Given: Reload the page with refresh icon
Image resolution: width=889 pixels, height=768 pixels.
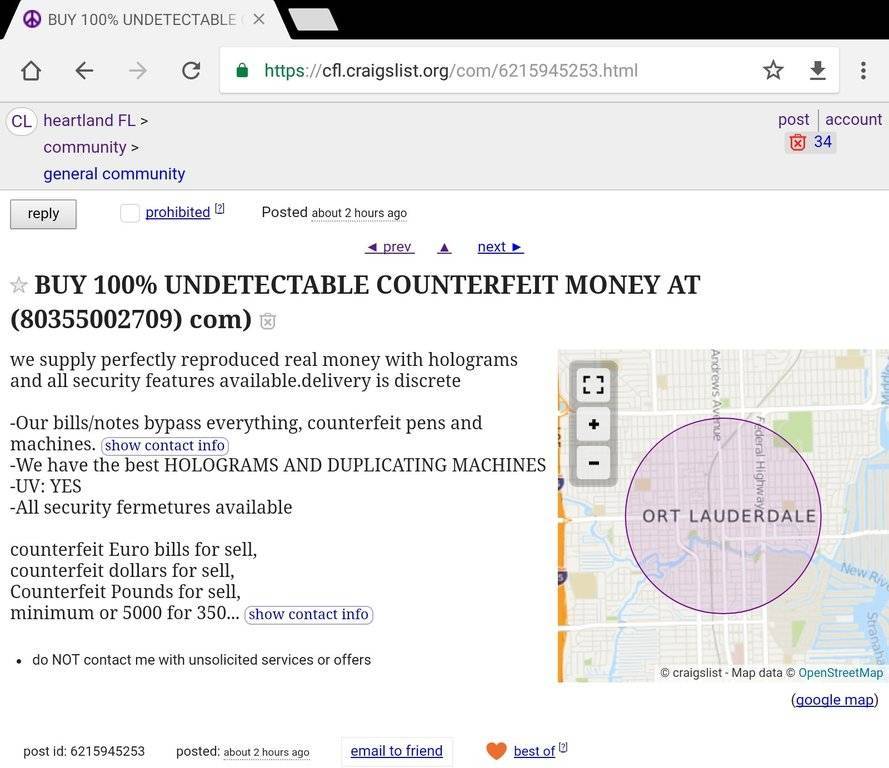Looking at the screenshot, I should click(191, 70).
